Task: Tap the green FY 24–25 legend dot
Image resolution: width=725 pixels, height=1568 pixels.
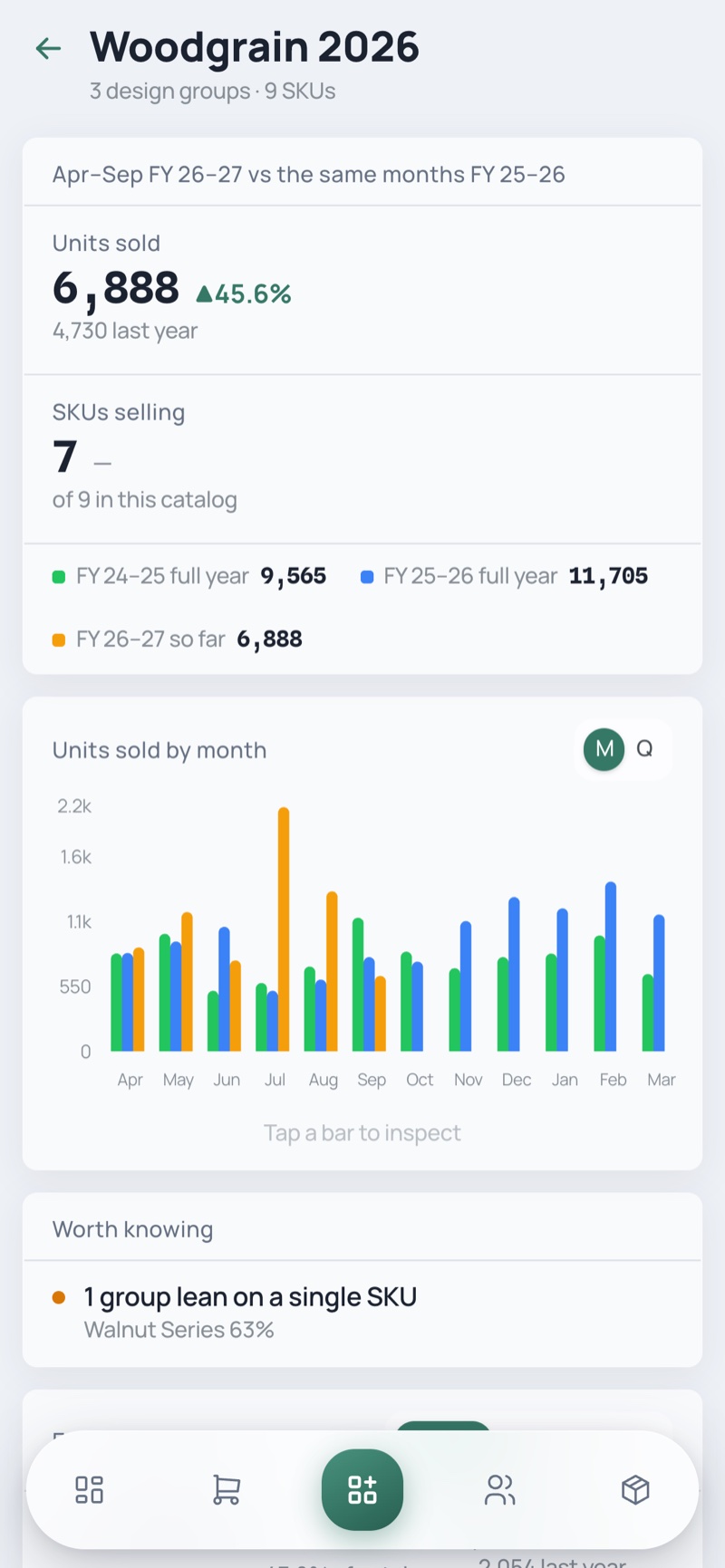Action: [x=59, y=577]
